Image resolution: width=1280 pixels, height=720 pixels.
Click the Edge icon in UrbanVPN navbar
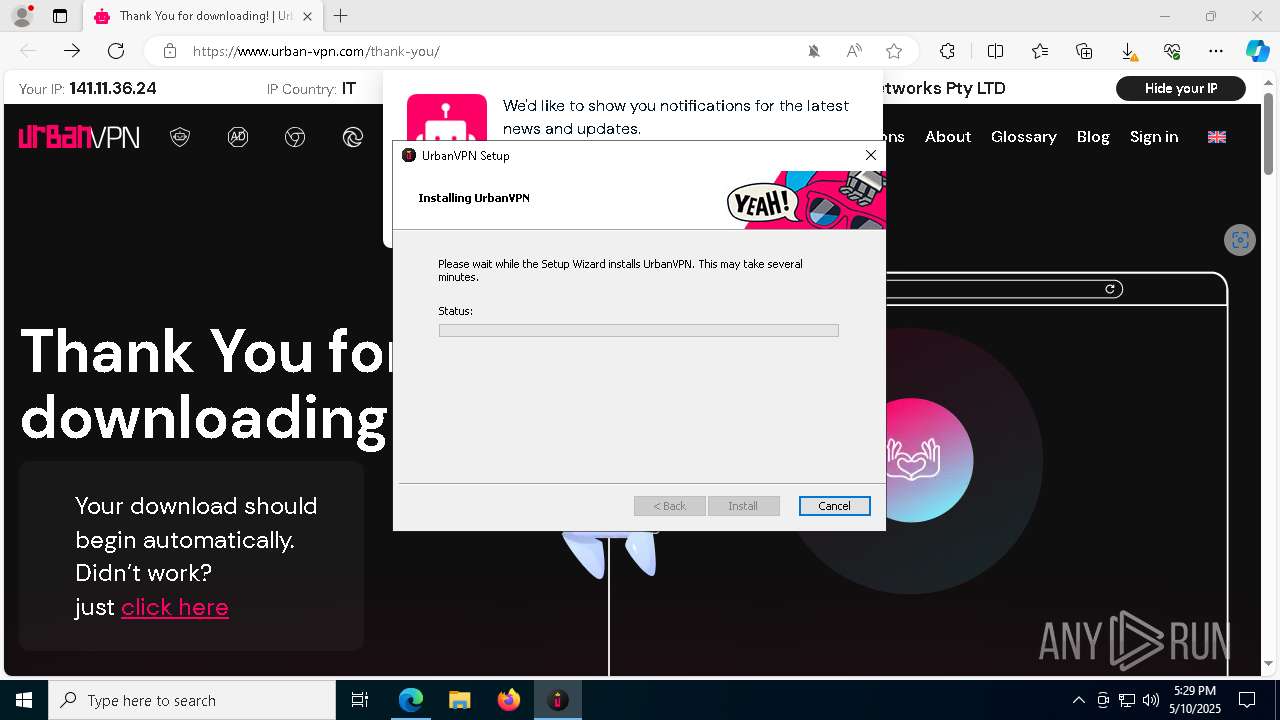pos(352,137)
